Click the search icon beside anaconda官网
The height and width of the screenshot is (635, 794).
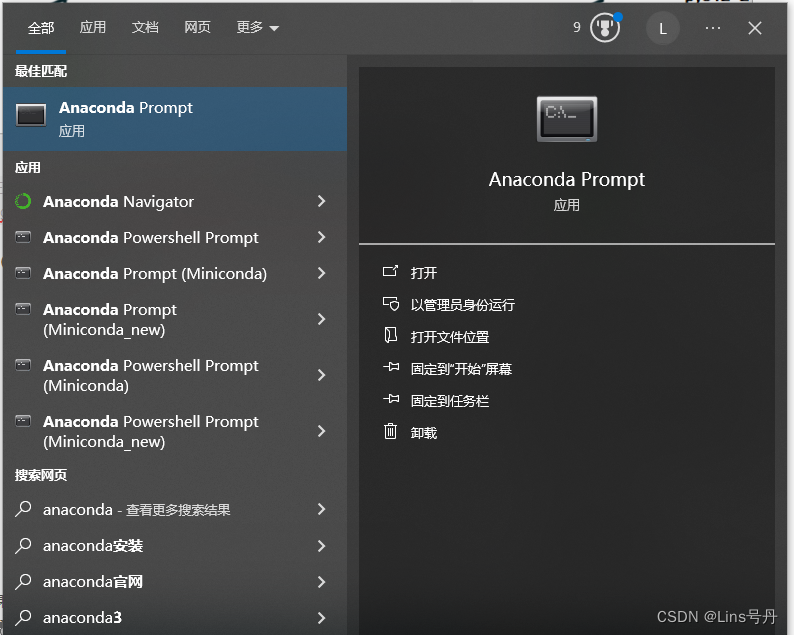click(23, 581)
